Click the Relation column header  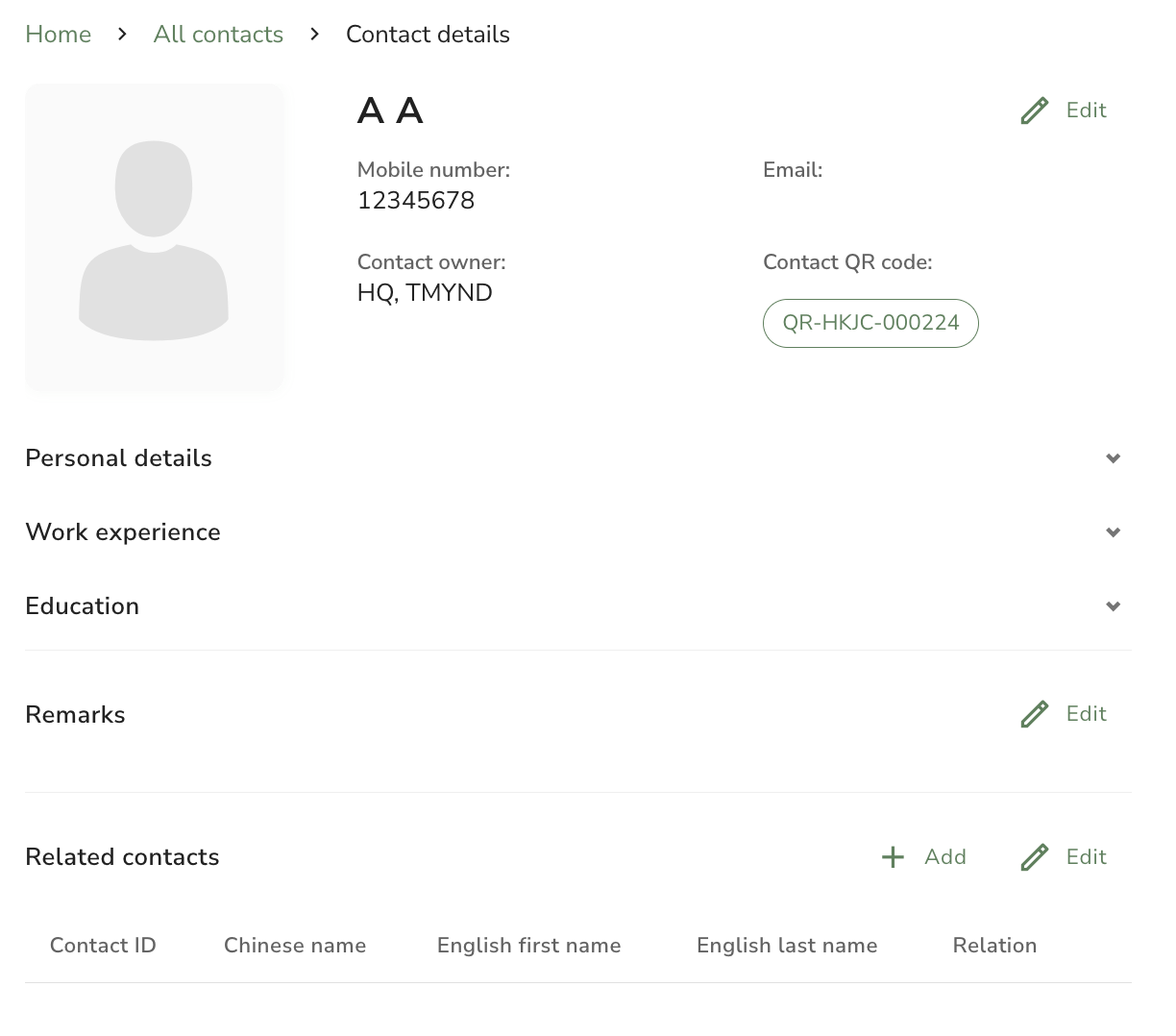coord(994,946)
